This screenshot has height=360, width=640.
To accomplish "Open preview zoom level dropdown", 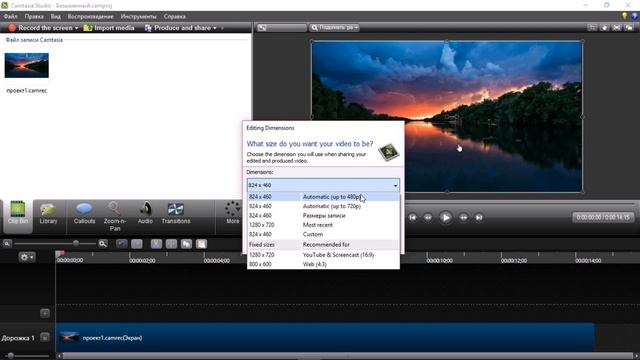I will pyautogui.click(x=334, y=28).
